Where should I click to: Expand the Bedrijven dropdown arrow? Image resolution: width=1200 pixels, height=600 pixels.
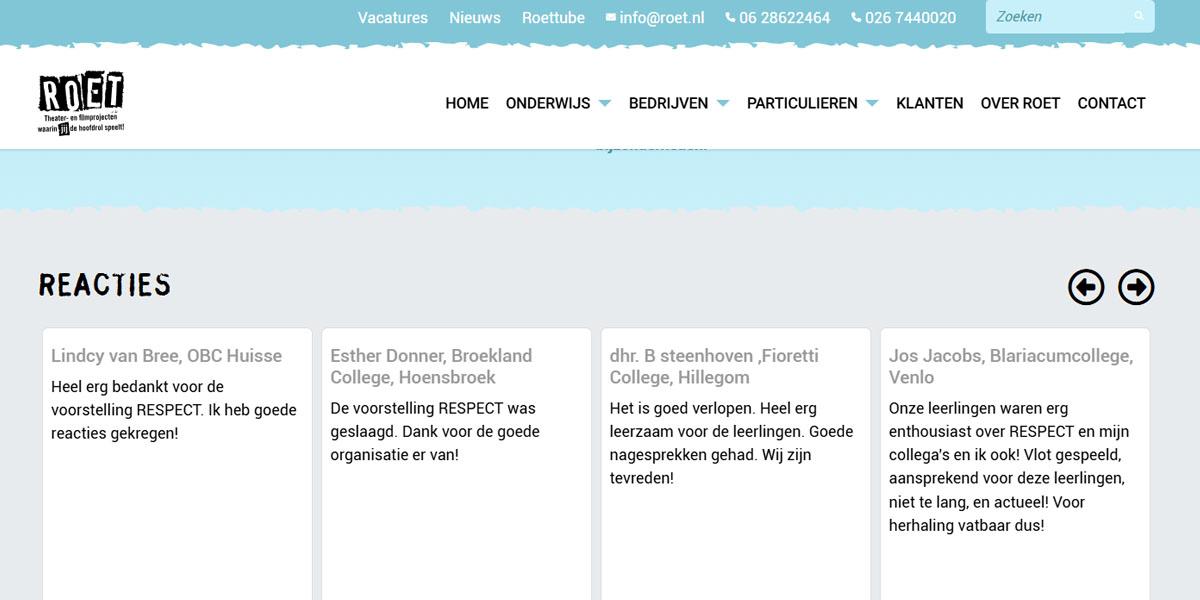click(722, 104)
